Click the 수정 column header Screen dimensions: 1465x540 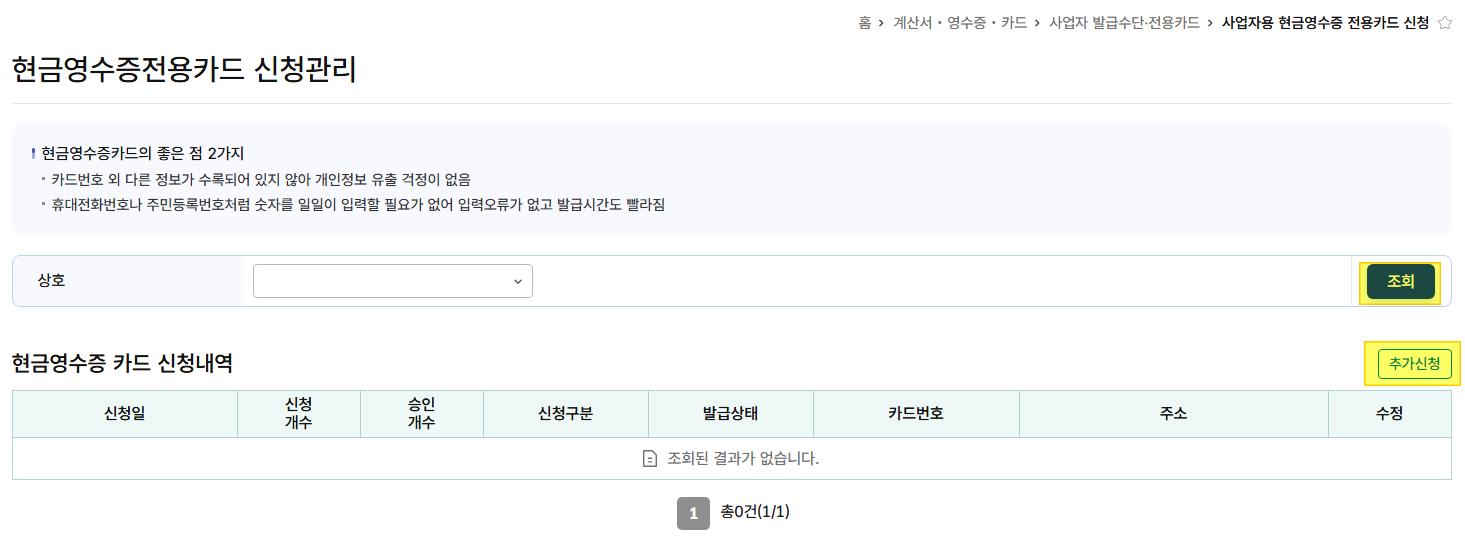[1390, 414]
